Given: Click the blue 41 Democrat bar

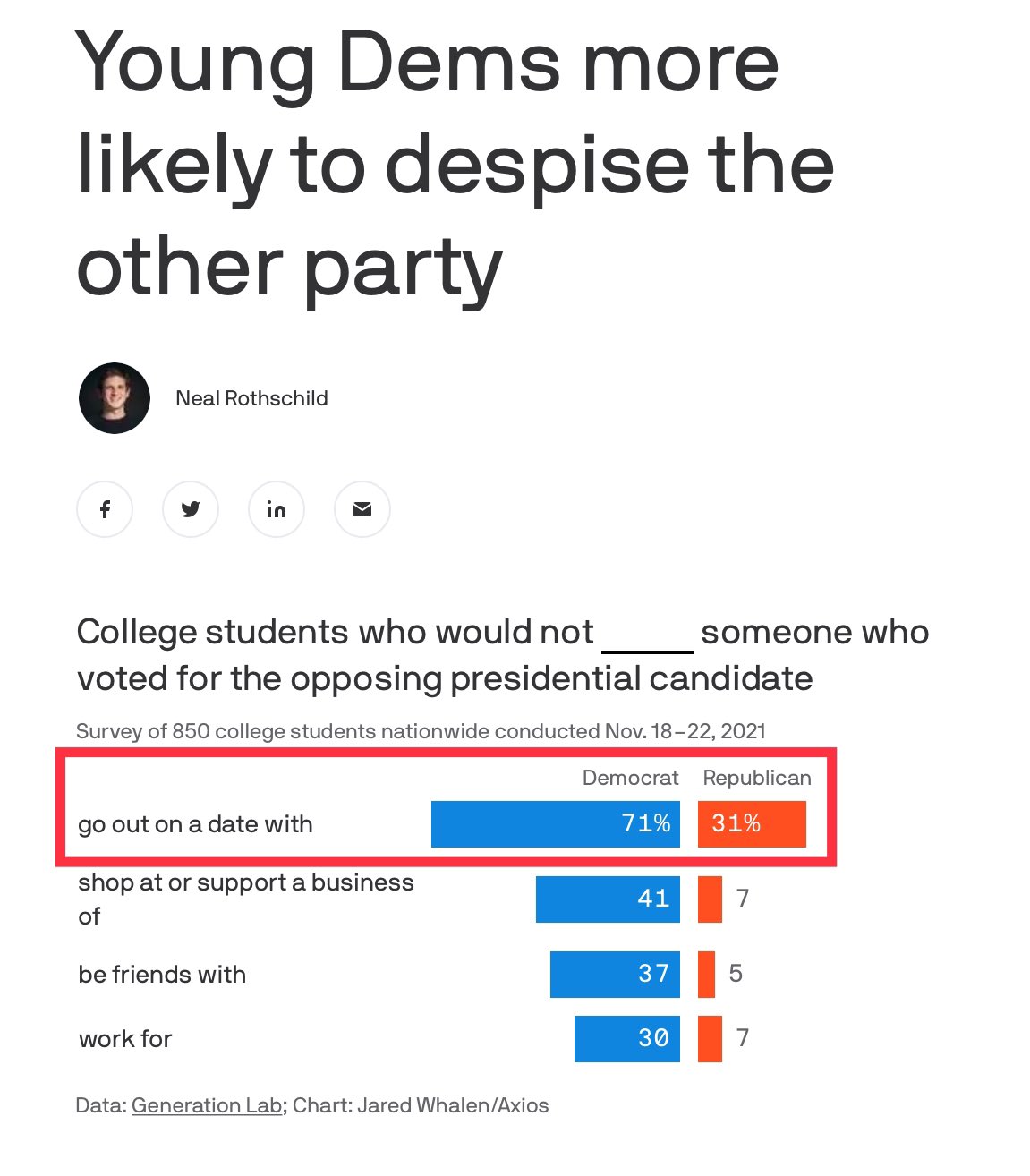Looking at the screenshot, I should click(608, 899).
